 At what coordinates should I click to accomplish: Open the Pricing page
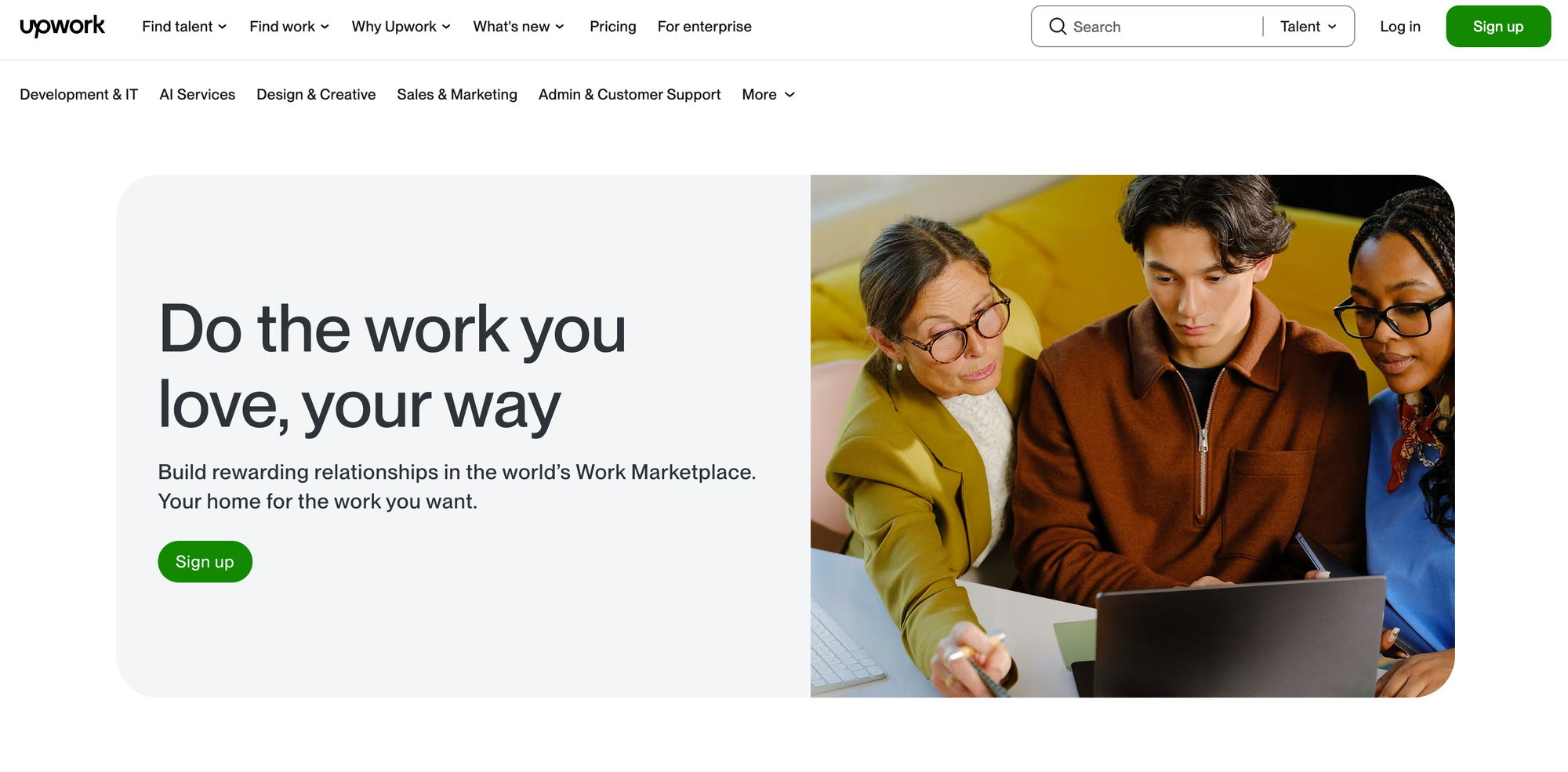612,26
